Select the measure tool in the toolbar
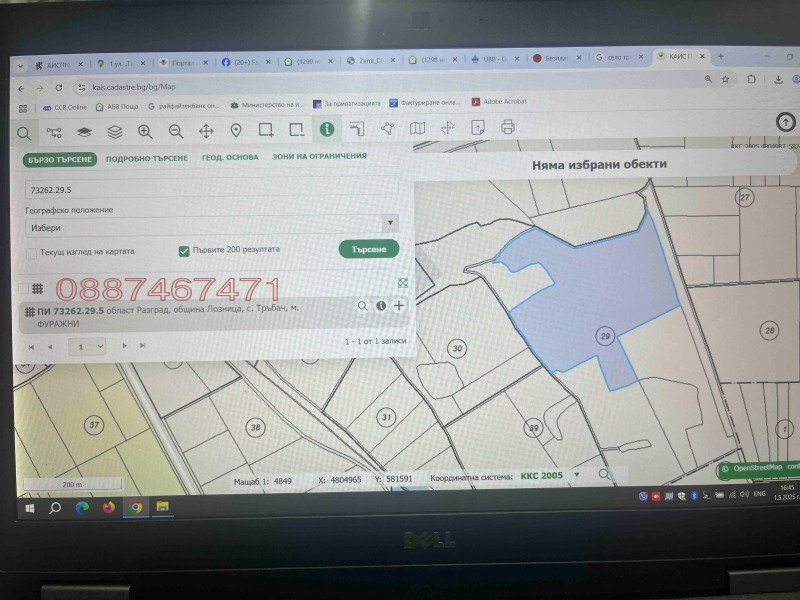The height and width of the screenshot is (600, 800). [x=357, y=130]
